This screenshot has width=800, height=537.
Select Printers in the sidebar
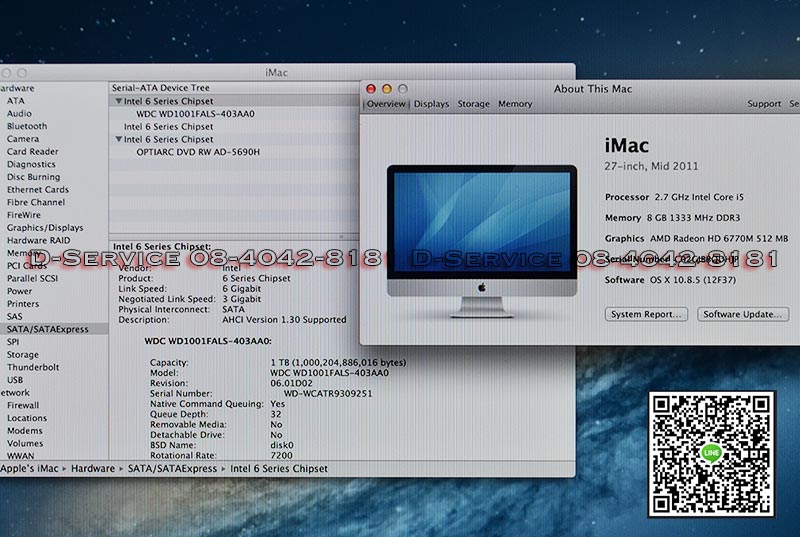23,304
